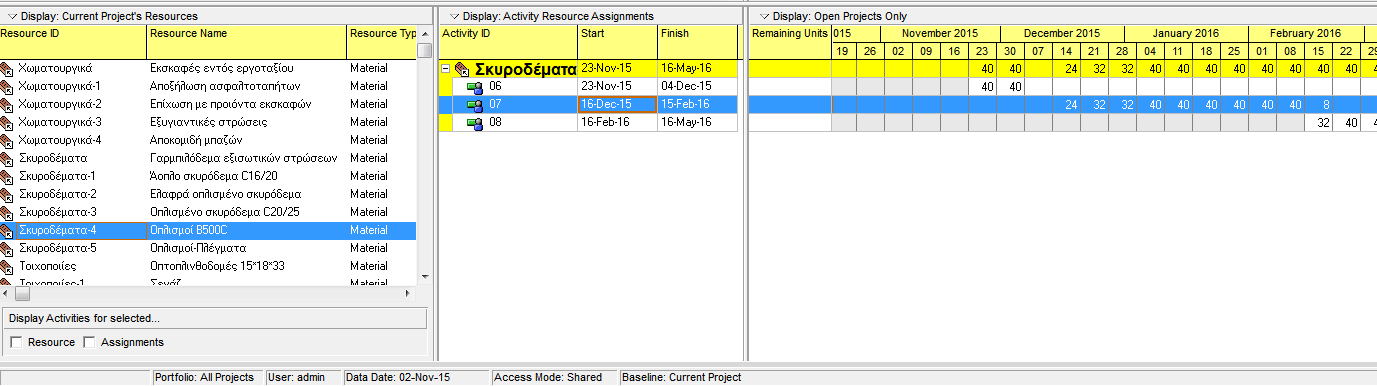Sort by Resource ID column header
The image size is (1377, 386).
(73, 42)
